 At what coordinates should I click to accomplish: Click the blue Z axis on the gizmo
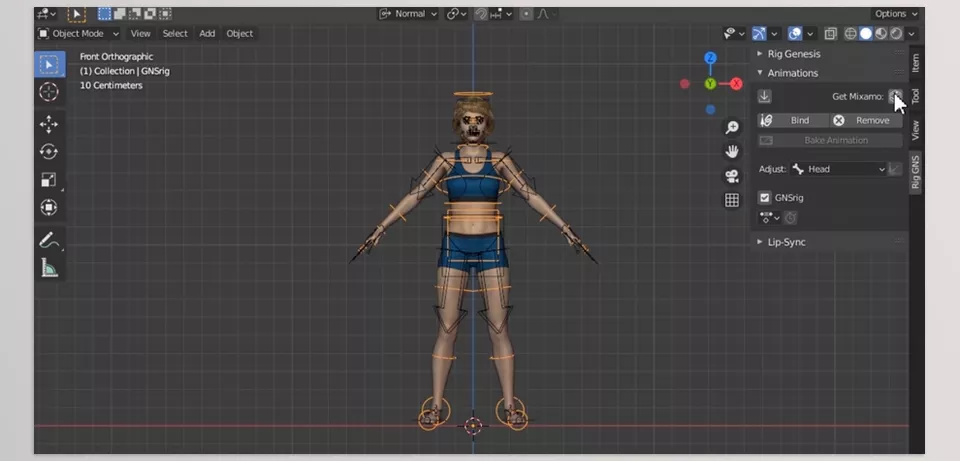coord(710,58)
